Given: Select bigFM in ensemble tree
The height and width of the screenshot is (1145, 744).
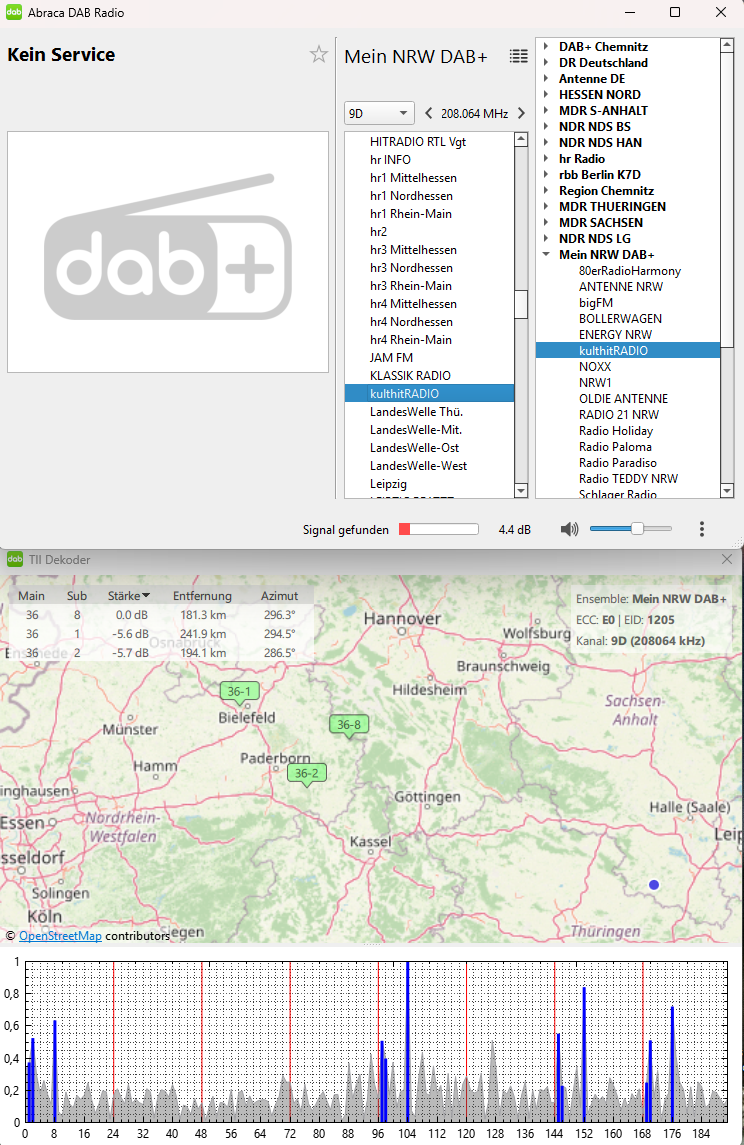Looking at the screenshot, I should [x=596, y=303].
